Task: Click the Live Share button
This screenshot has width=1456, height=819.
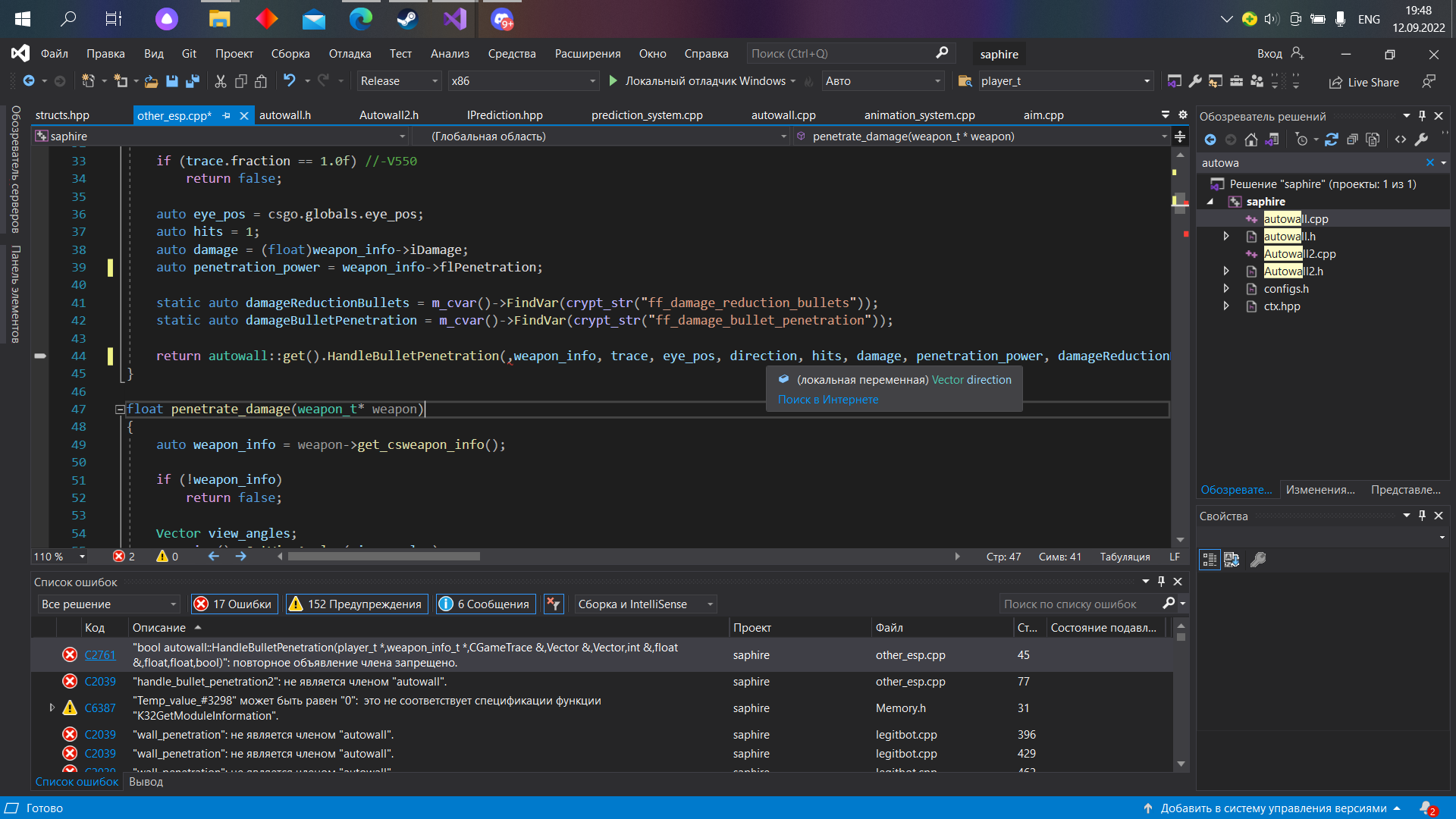Action: tap(1364, 82)
